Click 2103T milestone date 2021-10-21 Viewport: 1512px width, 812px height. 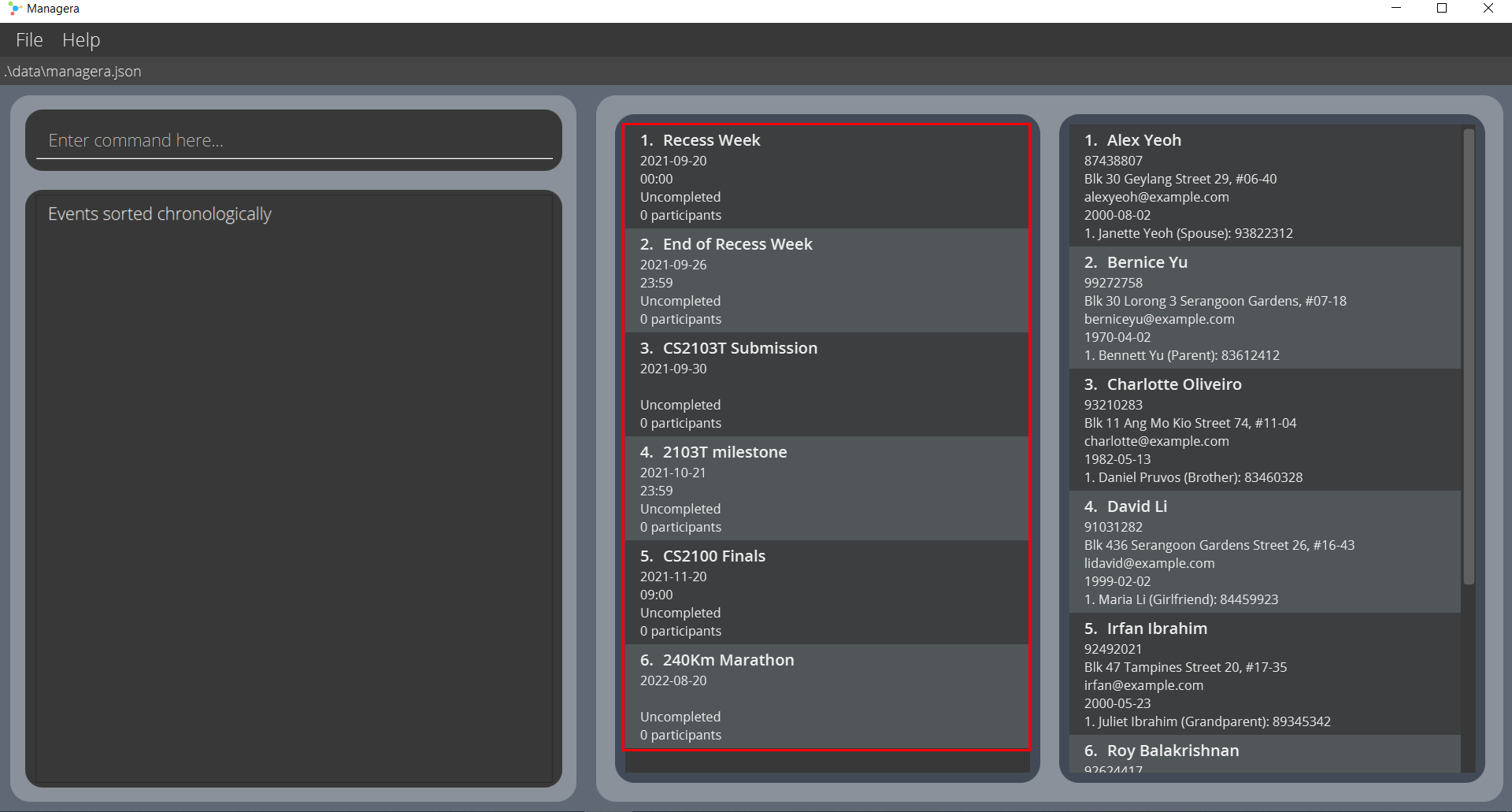[673, 473]
